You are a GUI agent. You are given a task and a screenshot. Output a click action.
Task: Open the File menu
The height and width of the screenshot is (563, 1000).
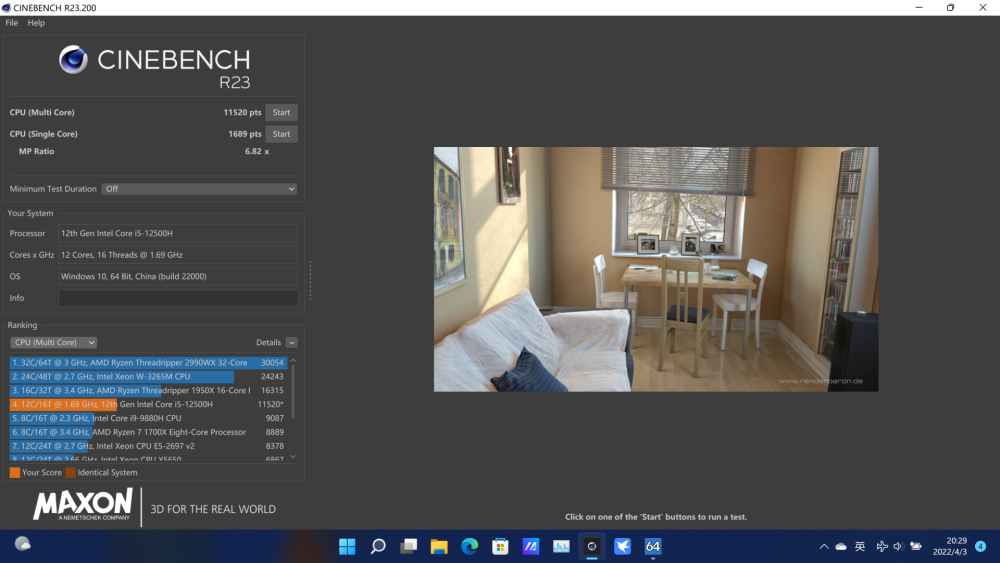tap(12, 22)
